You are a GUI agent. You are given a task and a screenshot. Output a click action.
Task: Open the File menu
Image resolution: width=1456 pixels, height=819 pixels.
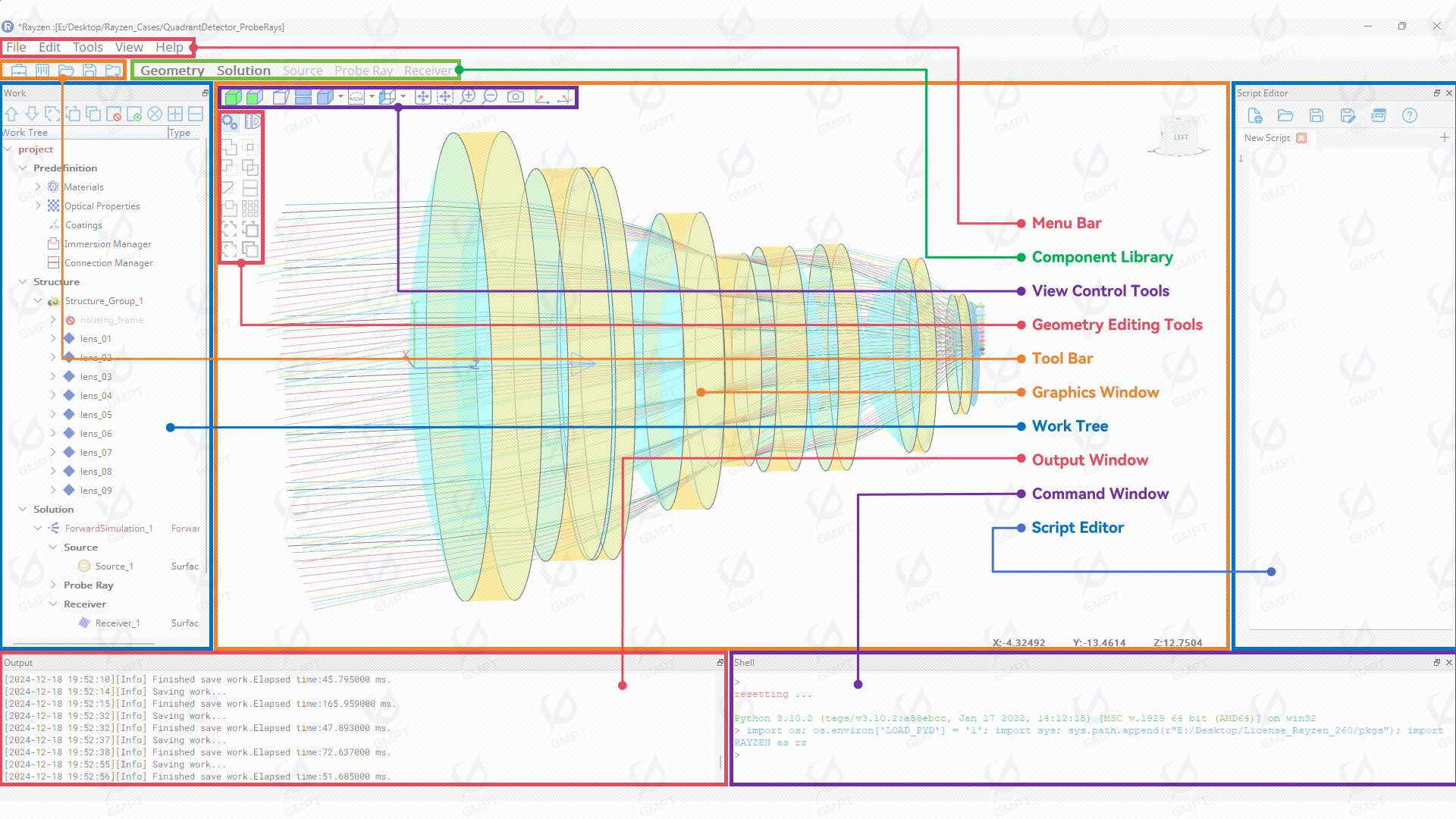(16, 47)
